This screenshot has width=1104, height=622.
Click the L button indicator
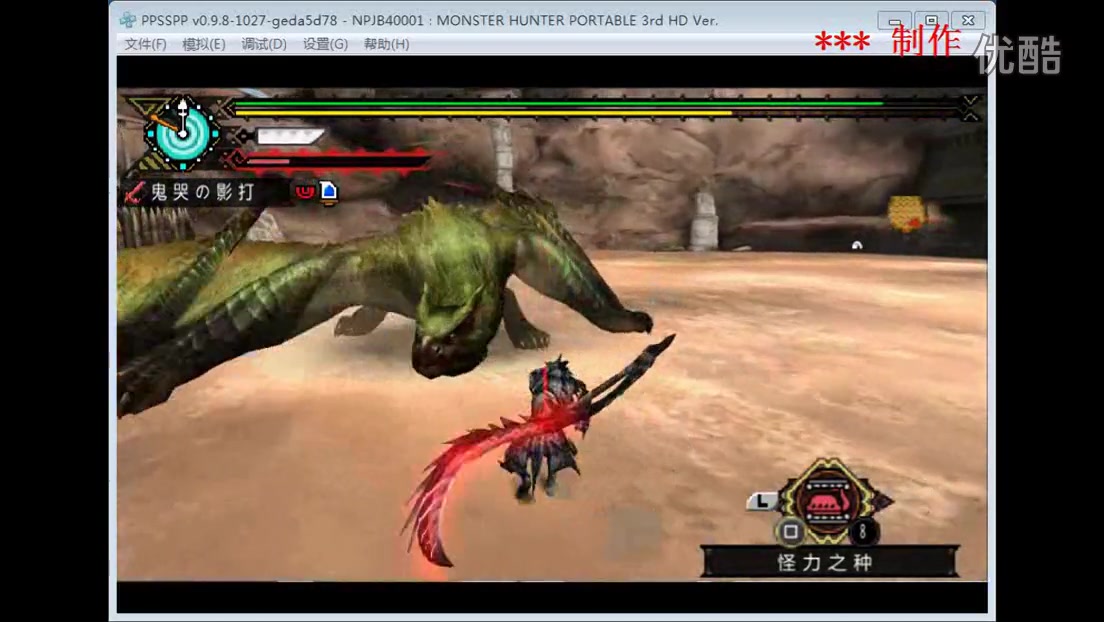pos(761,501)
